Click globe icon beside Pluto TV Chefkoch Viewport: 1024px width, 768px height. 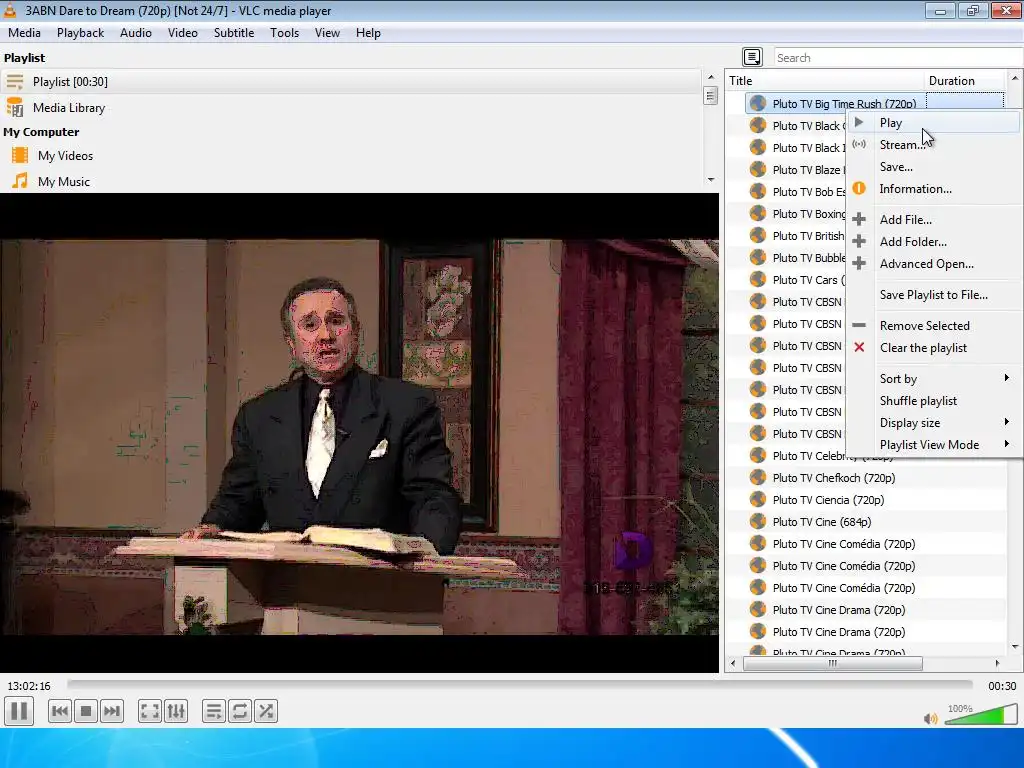coord(758,477)
